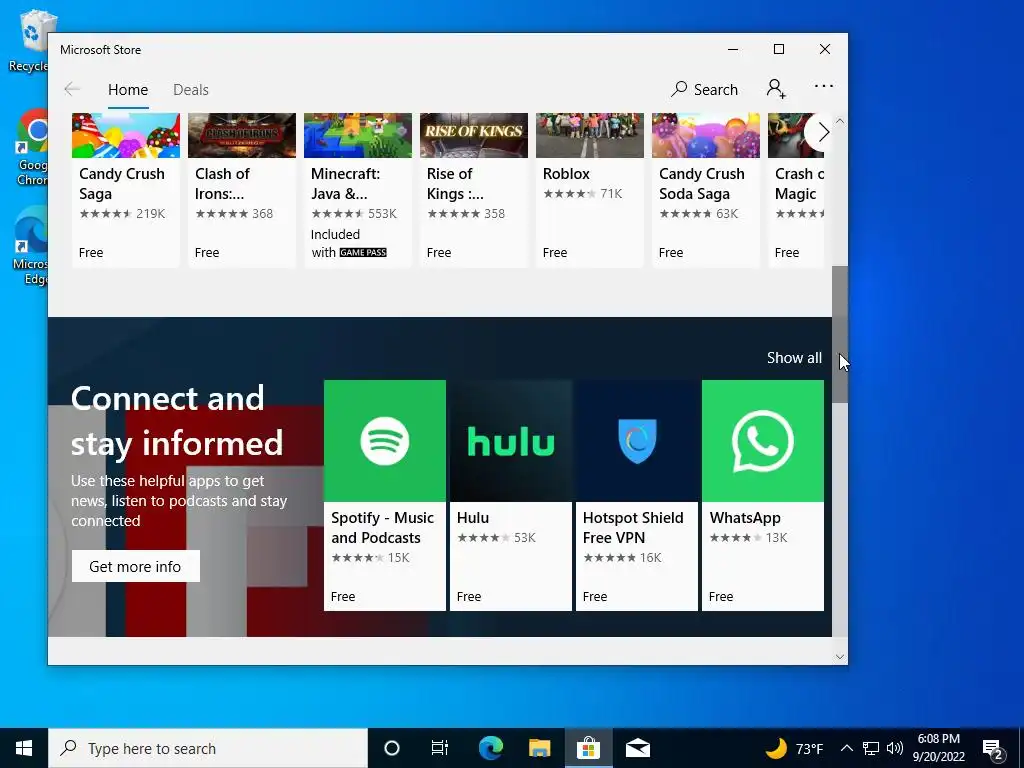Open Task View on the taskbar
The height and width of the screenshot is (768, 1024).
pyautogui.click(x=440, y=748)
